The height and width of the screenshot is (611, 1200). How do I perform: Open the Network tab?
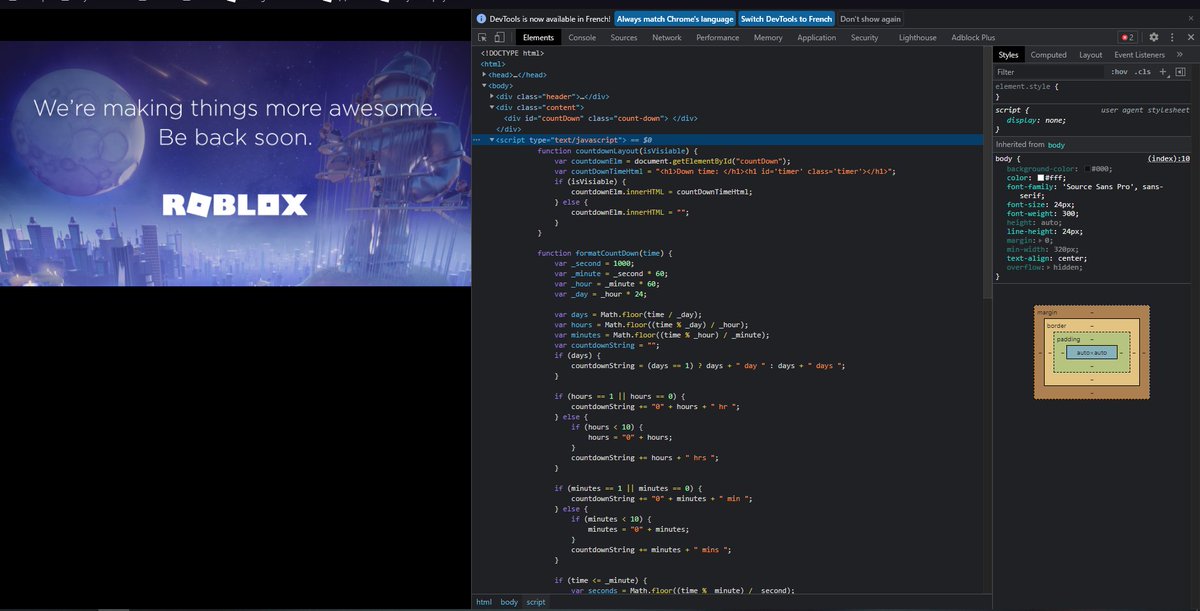(667, 37)
